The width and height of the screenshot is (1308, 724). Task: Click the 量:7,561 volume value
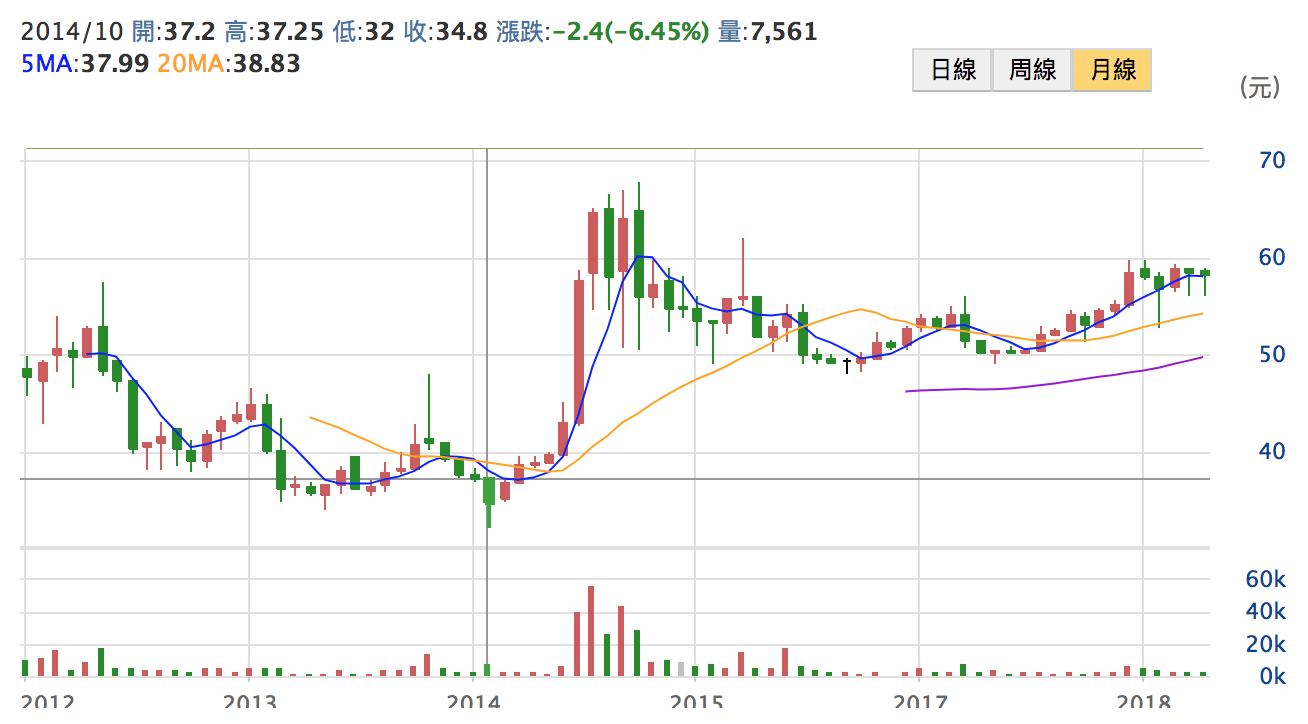pos(768,32)
